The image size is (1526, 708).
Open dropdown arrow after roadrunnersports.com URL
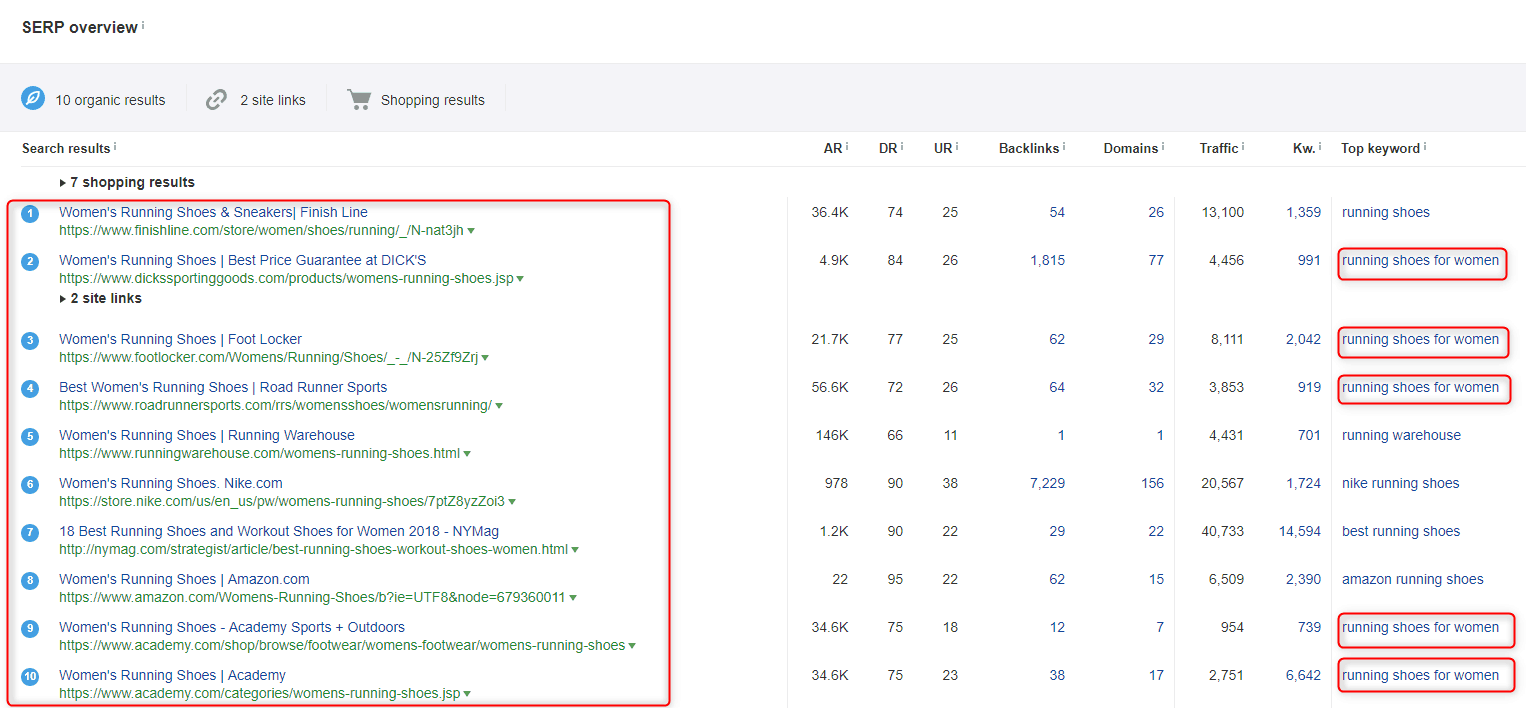click(x=499, y=406)
